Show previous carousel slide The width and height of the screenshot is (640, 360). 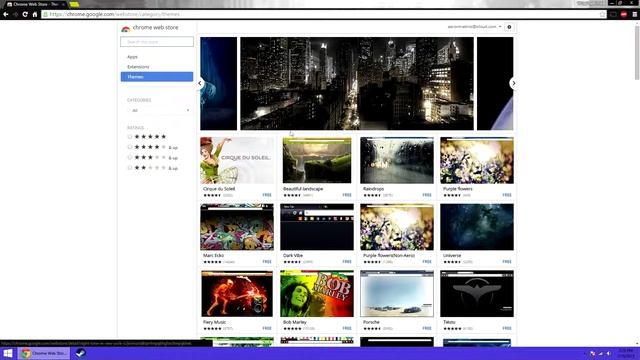click(200, 83)
